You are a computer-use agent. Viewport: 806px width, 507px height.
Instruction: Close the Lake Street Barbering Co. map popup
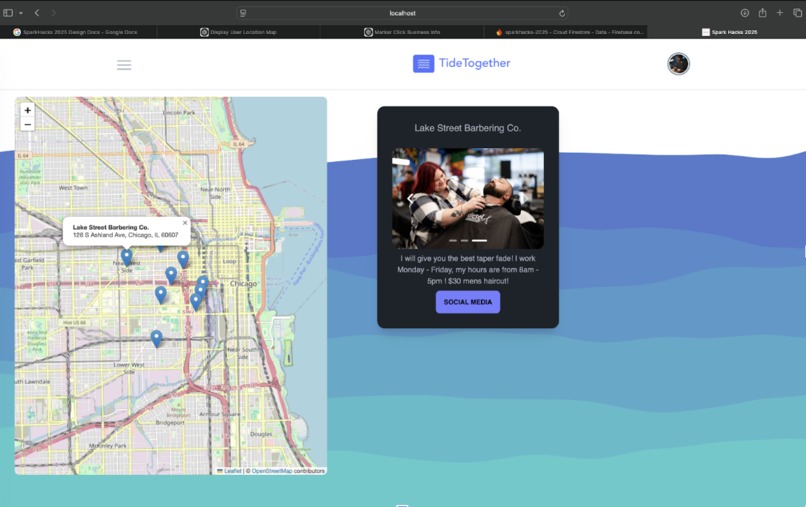pyautogui.click(x=185, y=223)
